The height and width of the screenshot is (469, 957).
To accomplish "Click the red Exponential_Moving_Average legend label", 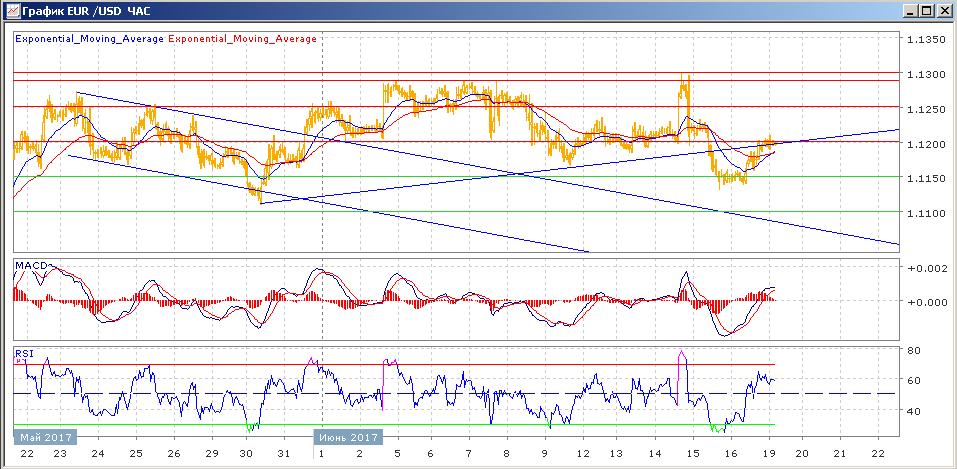I will 243,39.
